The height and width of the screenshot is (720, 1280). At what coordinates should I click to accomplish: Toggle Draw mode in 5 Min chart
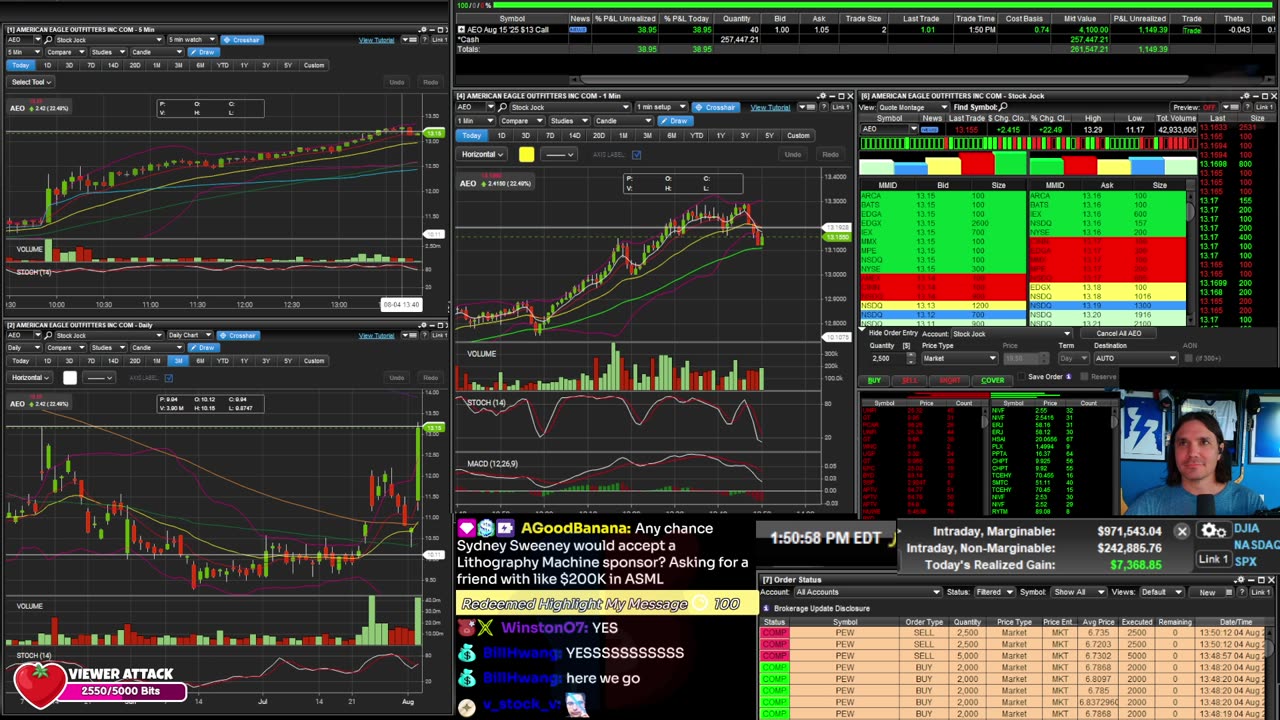point(204,52)
